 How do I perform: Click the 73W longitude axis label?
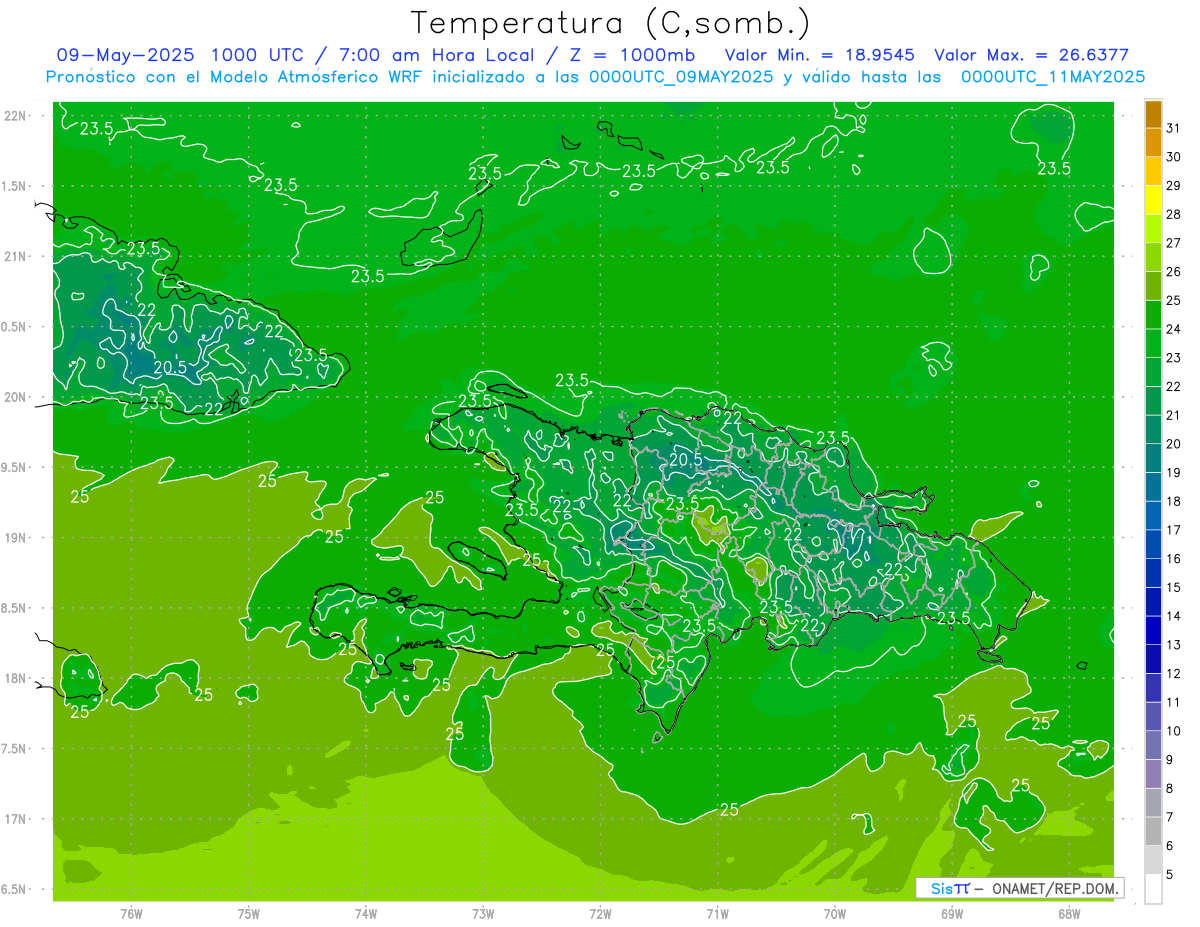(x=483, y=914)
